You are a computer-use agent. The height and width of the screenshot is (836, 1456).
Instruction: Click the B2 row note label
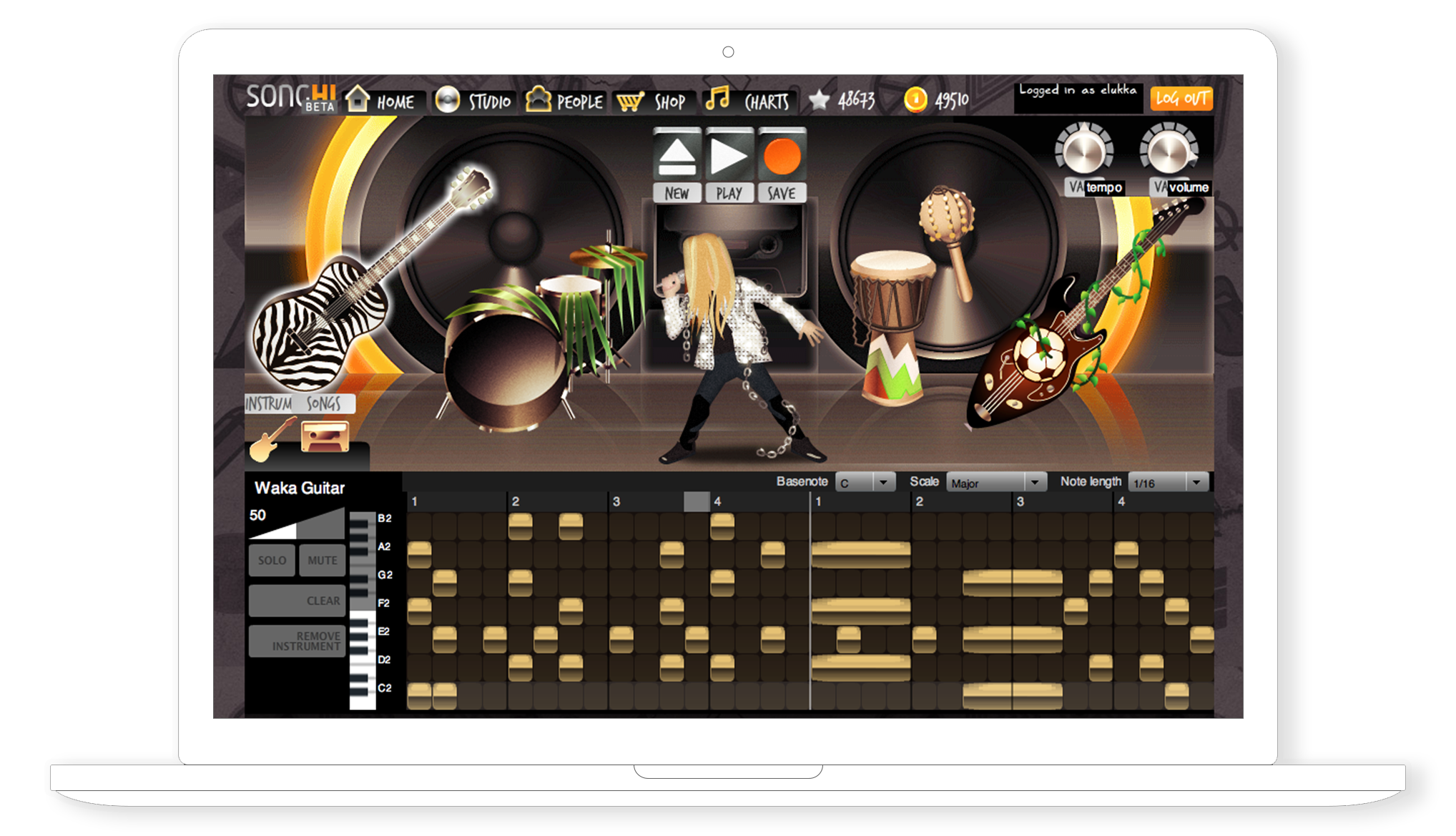click(x=385, y=518)
